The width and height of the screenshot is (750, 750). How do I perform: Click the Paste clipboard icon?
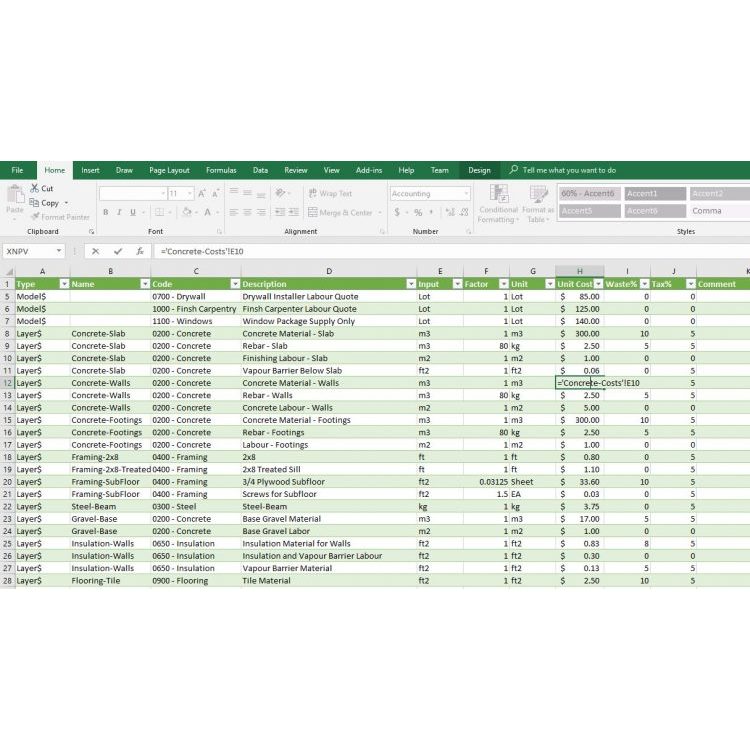pyautogui.click(x=15, y=195)
